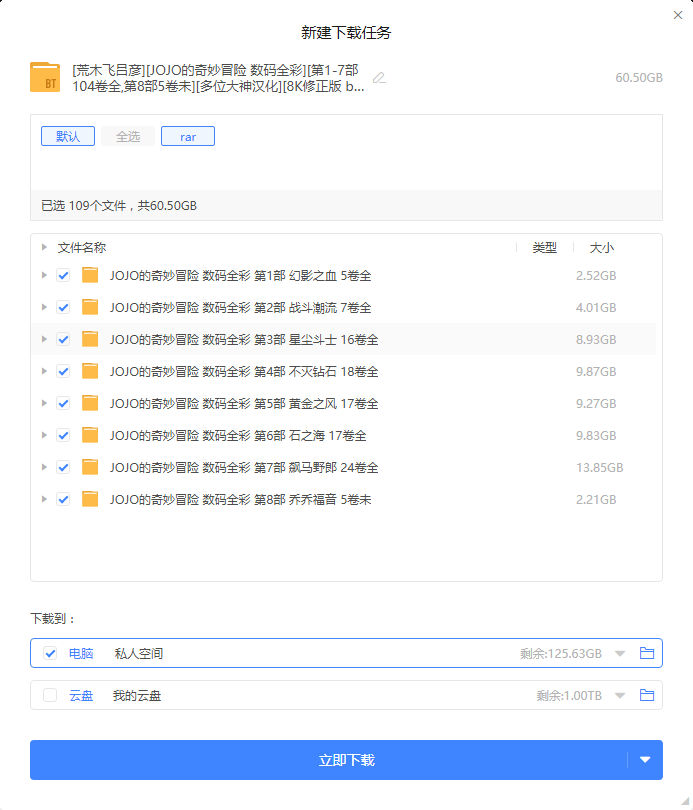Click the 9.87GB size value
Screen dimensions: 693x810
pos(596,372)
